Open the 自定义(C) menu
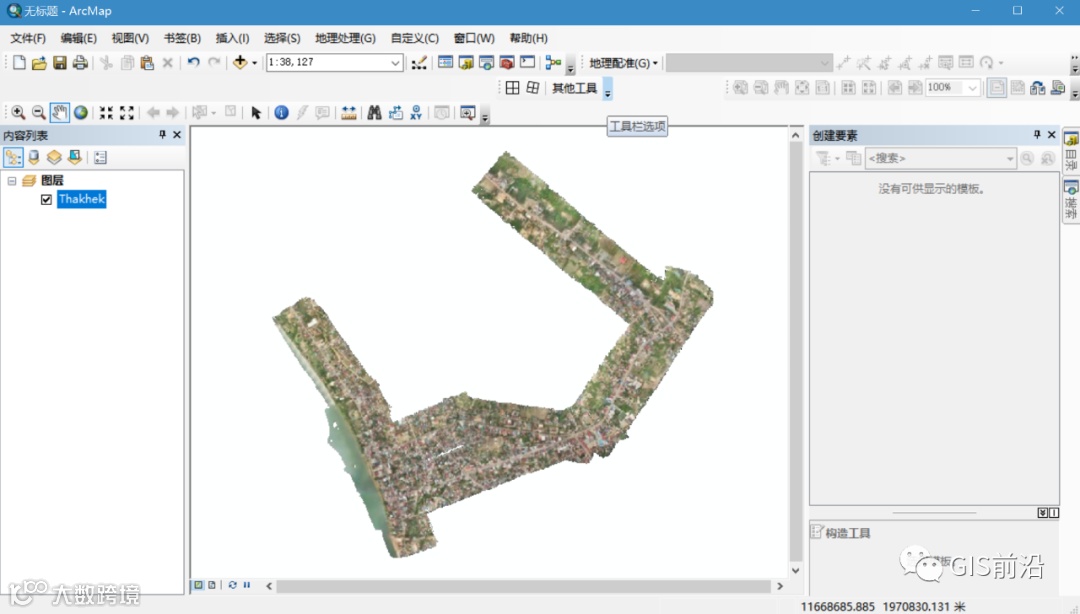The height and width of the screenshot is (614, 1080). tap(414, 38)
